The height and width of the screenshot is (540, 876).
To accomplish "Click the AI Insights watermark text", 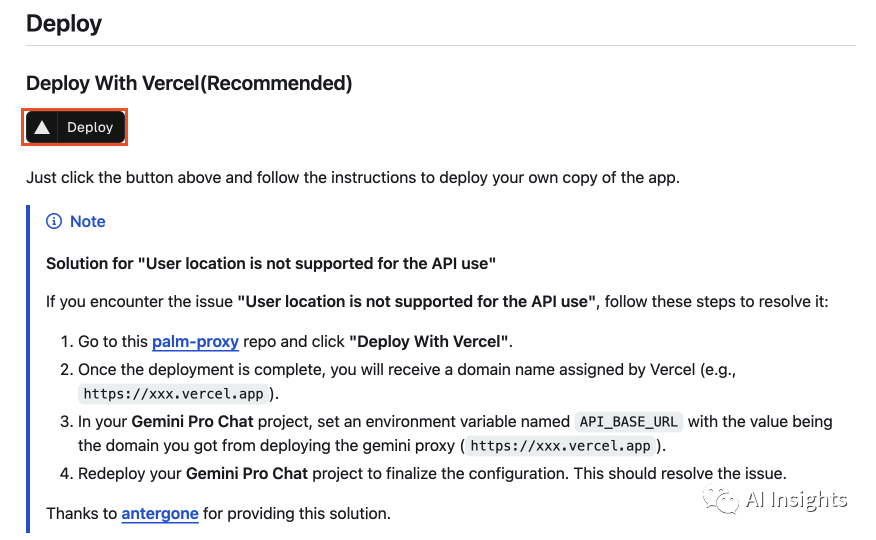I will (796, 500).
